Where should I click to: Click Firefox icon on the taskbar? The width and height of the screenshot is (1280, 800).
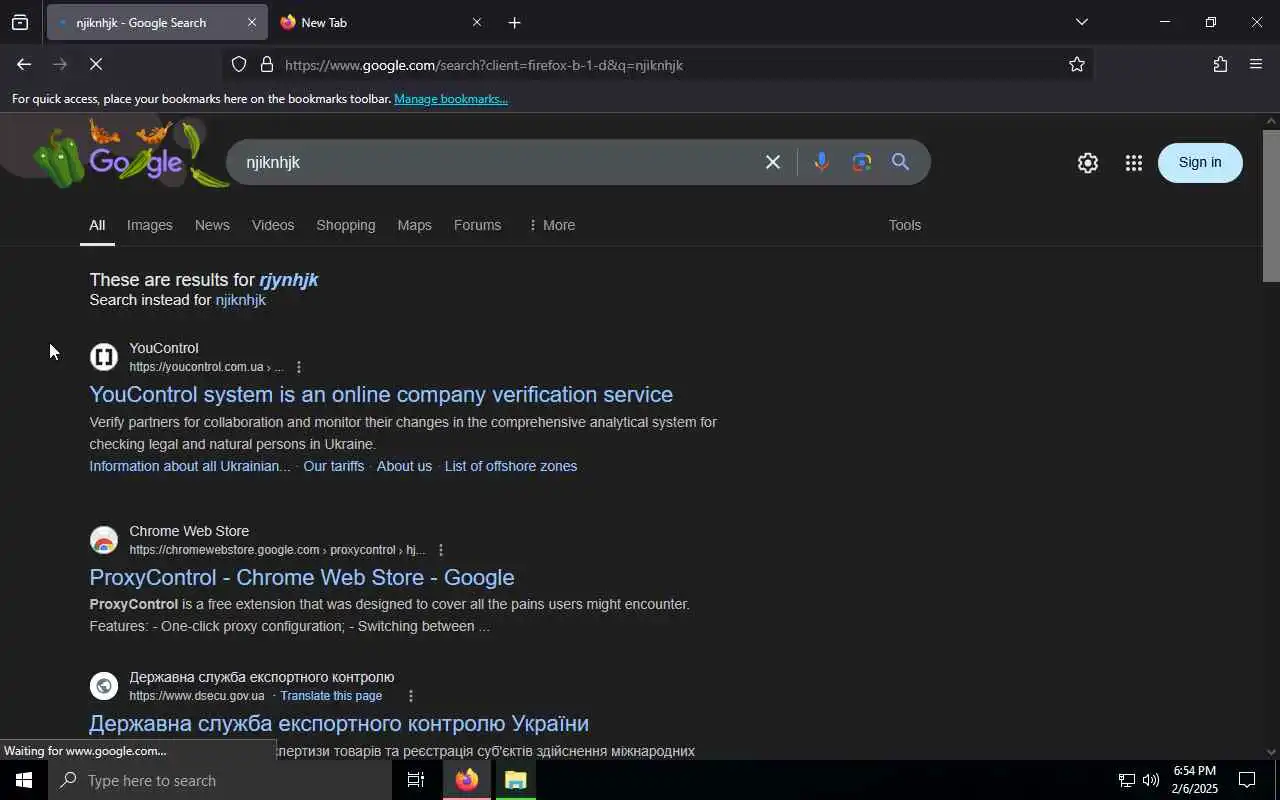click(467, 780)
